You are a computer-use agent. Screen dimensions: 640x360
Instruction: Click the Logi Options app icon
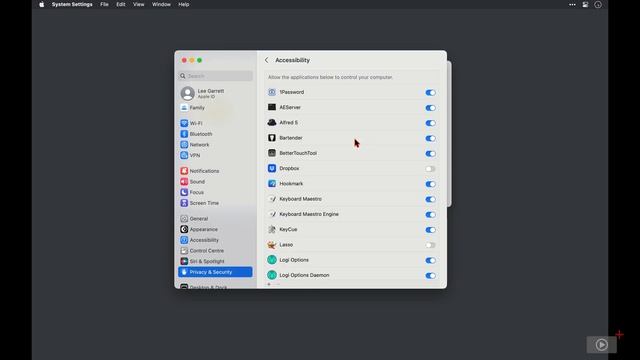click(272, 260)
